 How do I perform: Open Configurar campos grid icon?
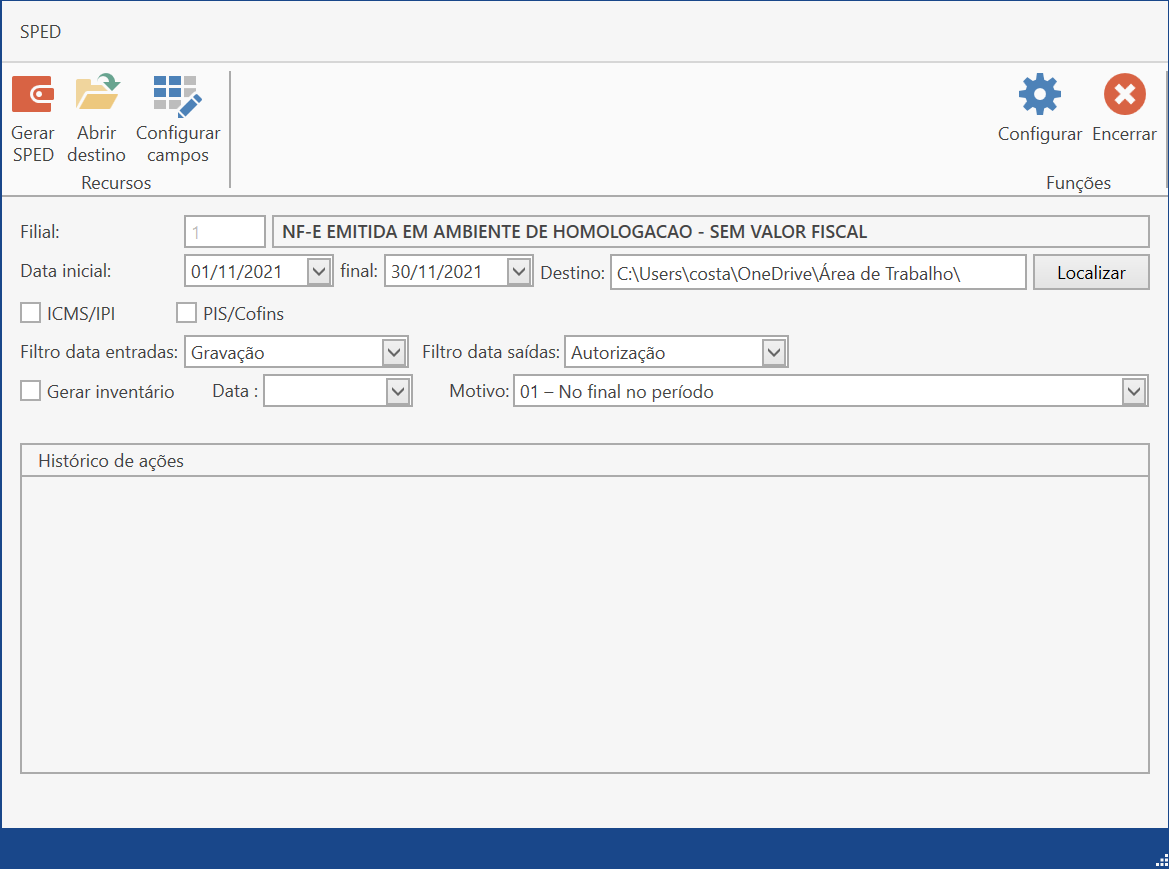(x=177, y=95)
